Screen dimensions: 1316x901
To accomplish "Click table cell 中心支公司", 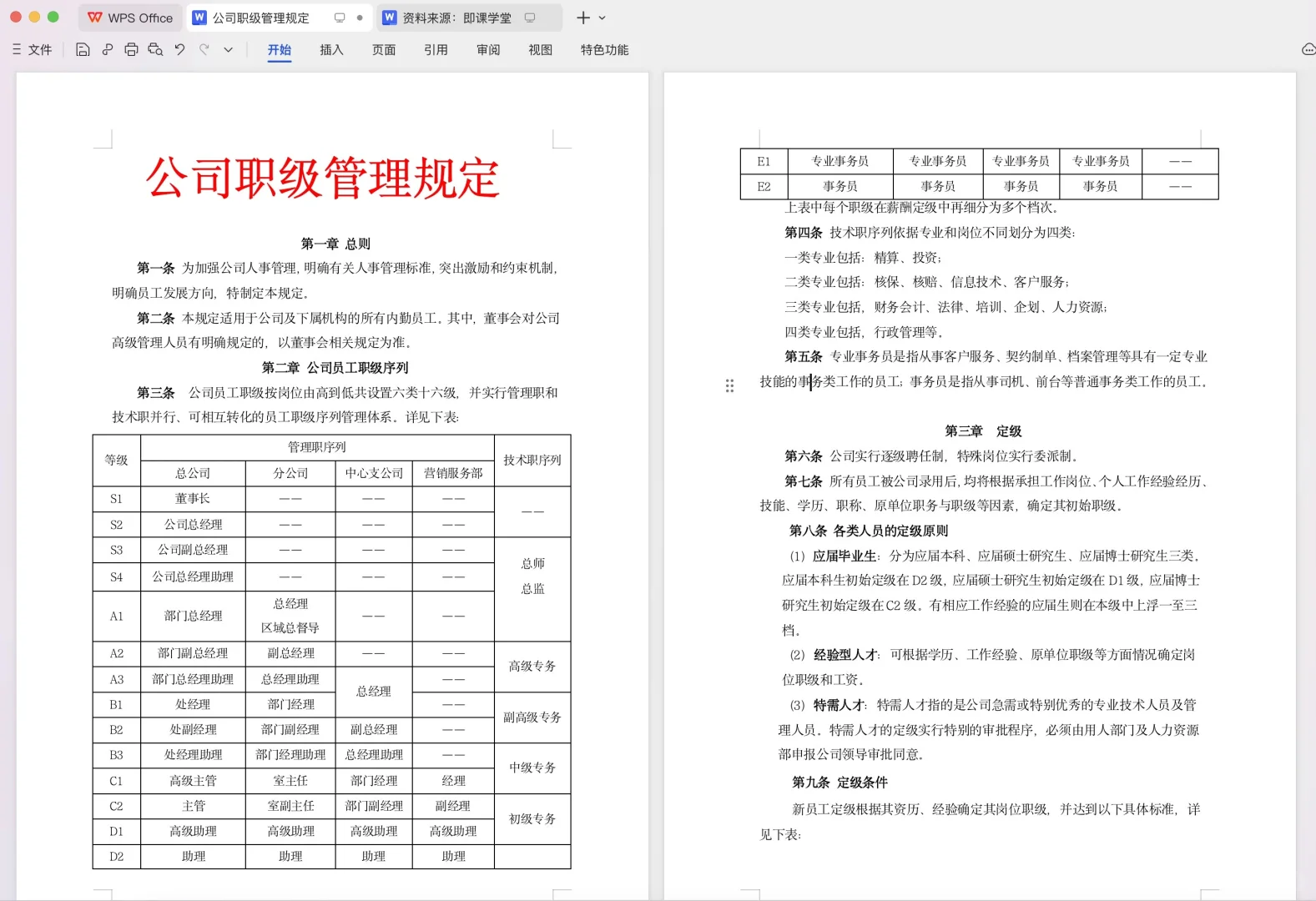I will click(374, 473).
